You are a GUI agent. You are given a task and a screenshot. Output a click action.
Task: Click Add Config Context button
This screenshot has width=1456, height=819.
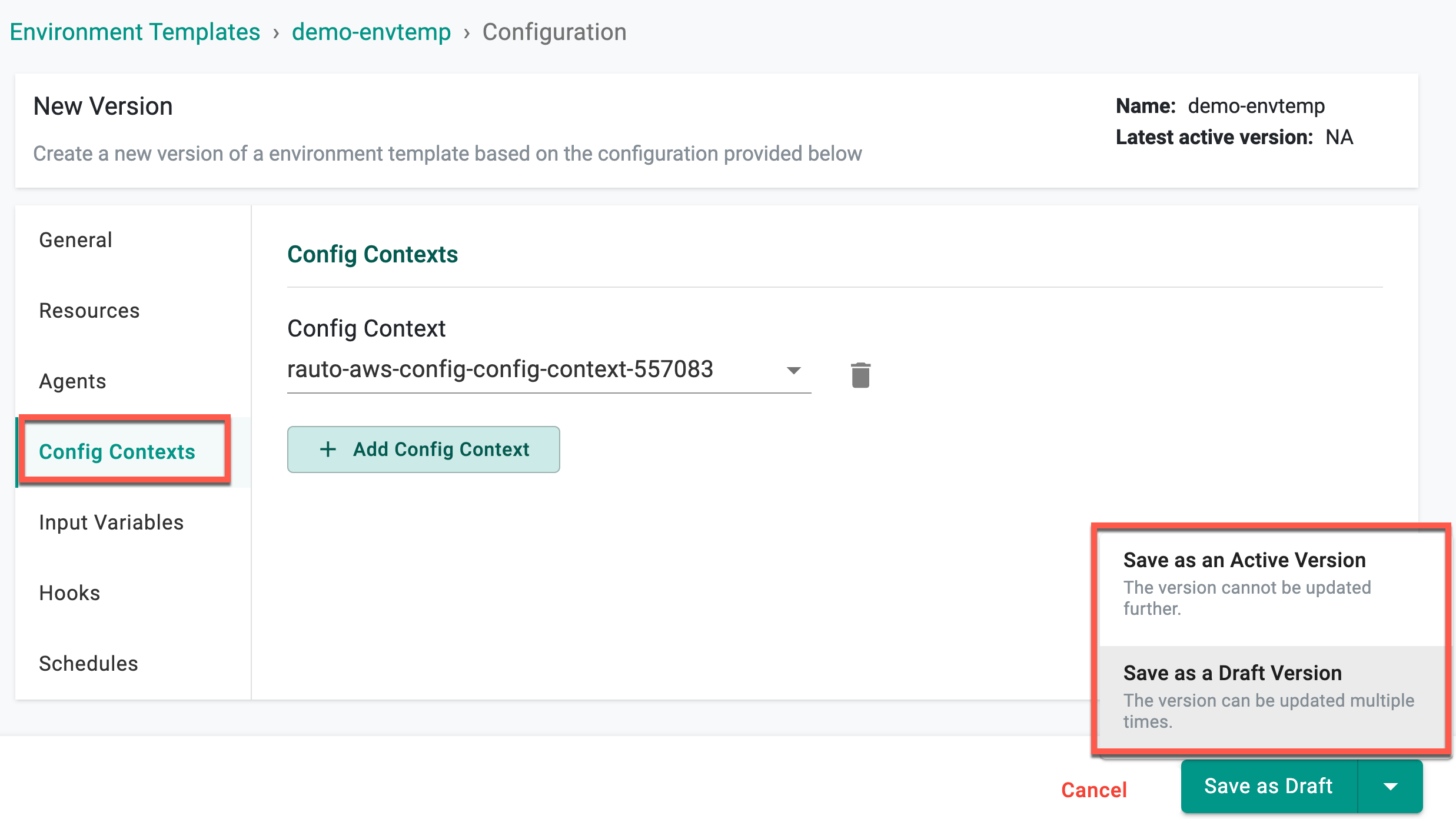[423, 450]
